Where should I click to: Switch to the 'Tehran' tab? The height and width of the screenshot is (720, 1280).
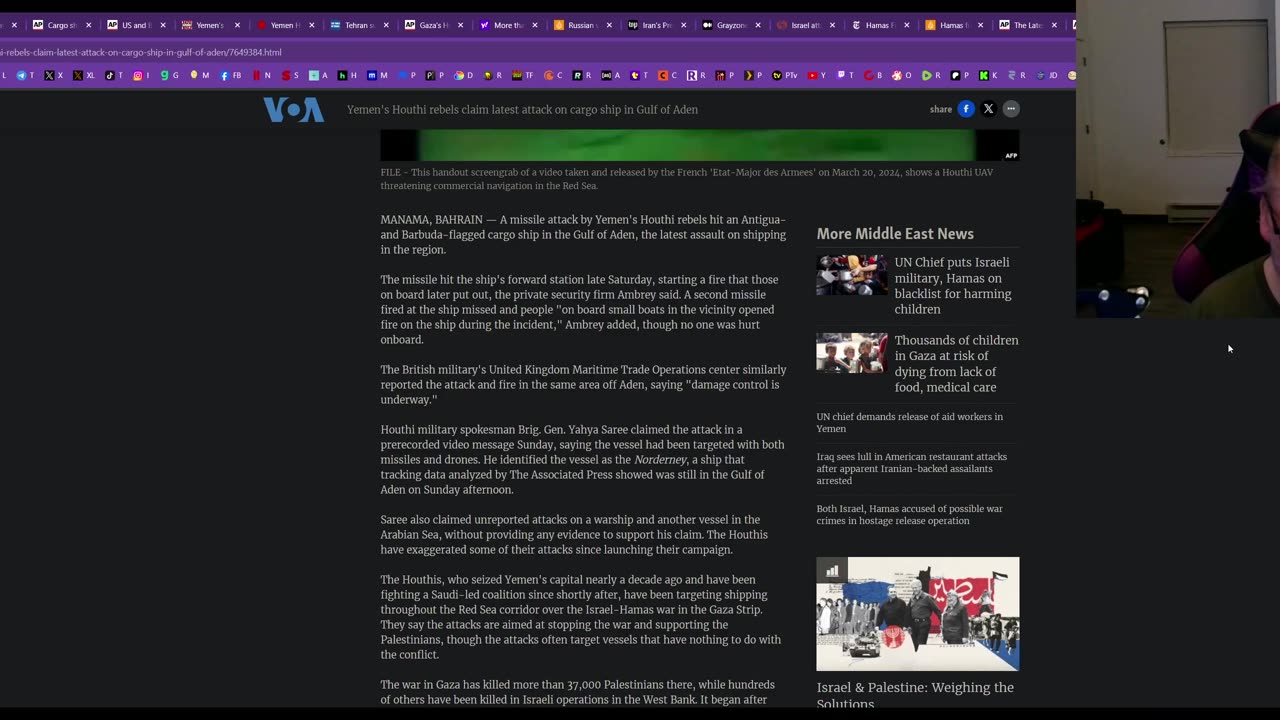click(x=358, y=25)
